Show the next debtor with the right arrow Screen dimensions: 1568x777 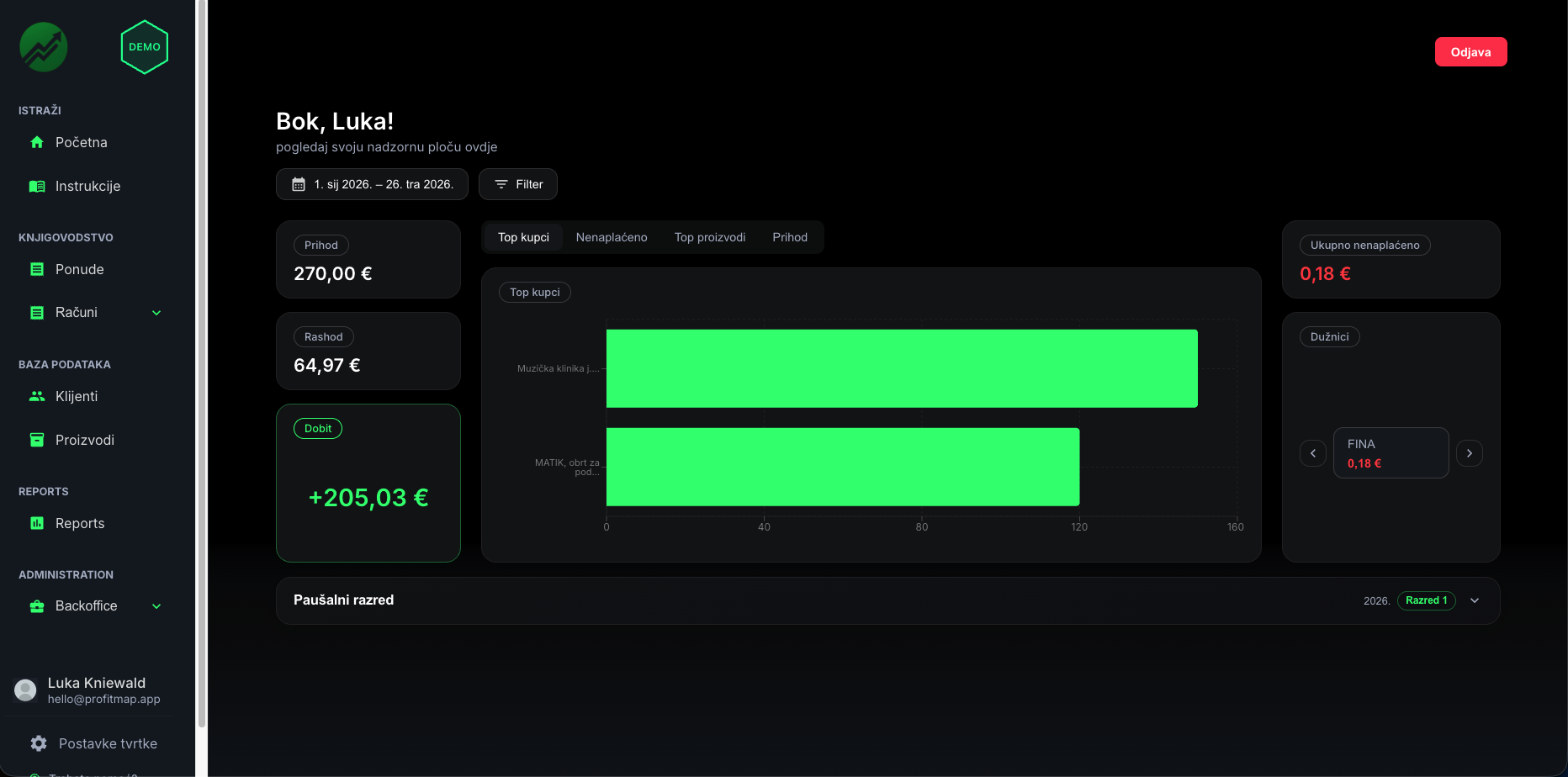coord(1470,452)
